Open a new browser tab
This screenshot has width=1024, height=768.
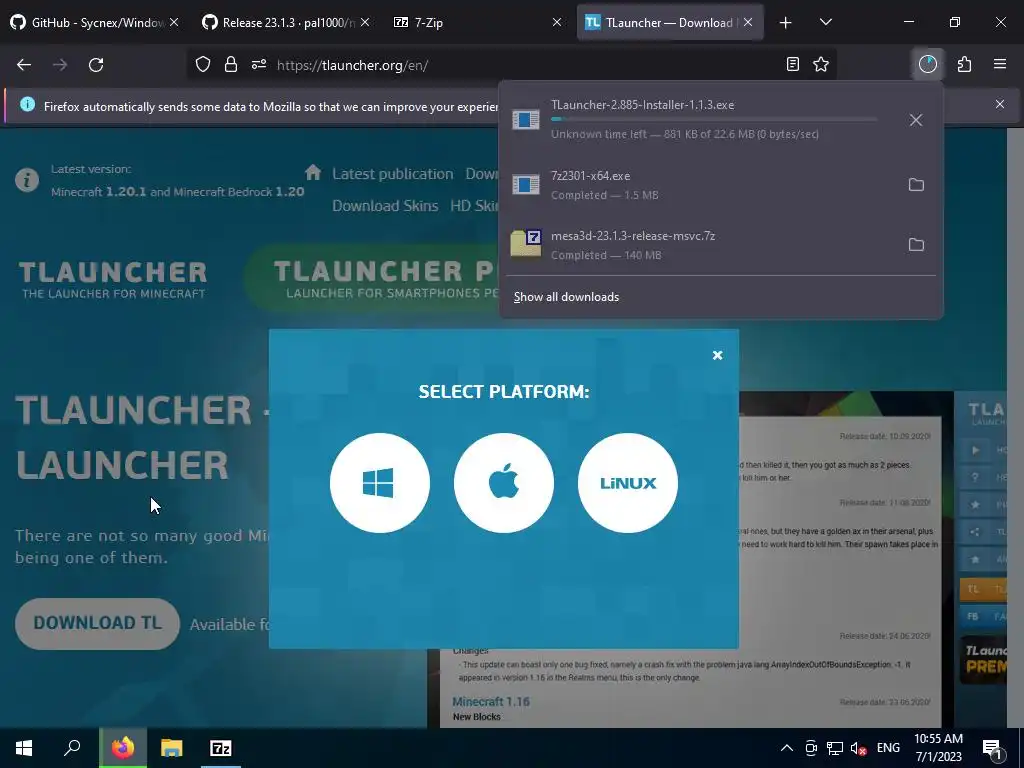pyautogui.click(x=786, y=23)
